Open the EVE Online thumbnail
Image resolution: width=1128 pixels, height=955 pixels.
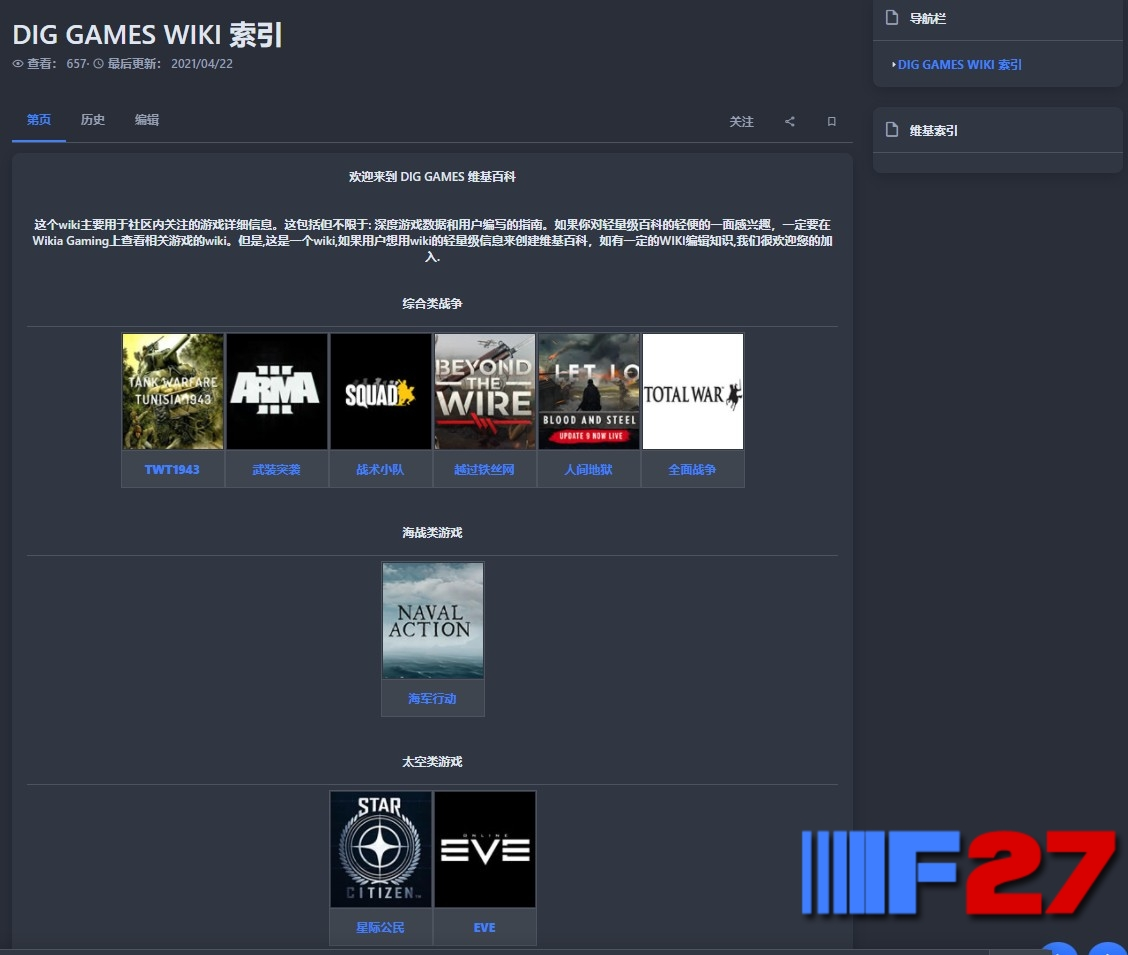tap(485, 849)
